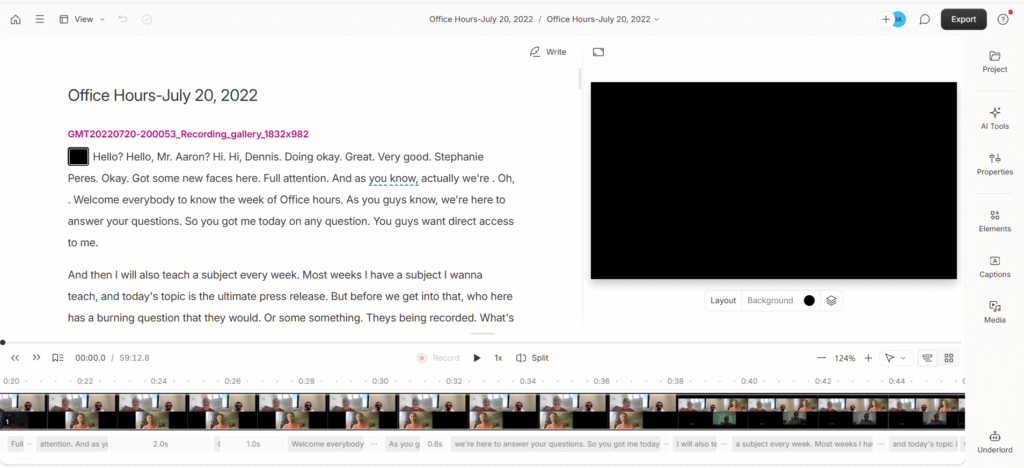Open the Elements panel
This screenshot has height=468, width=1024.
[x=994, y=221]
